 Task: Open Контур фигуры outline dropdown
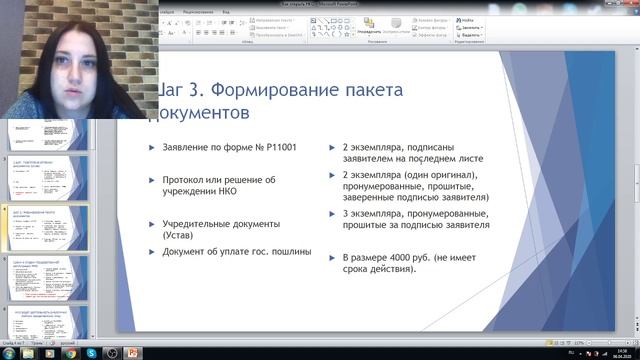tap(430, 28)
